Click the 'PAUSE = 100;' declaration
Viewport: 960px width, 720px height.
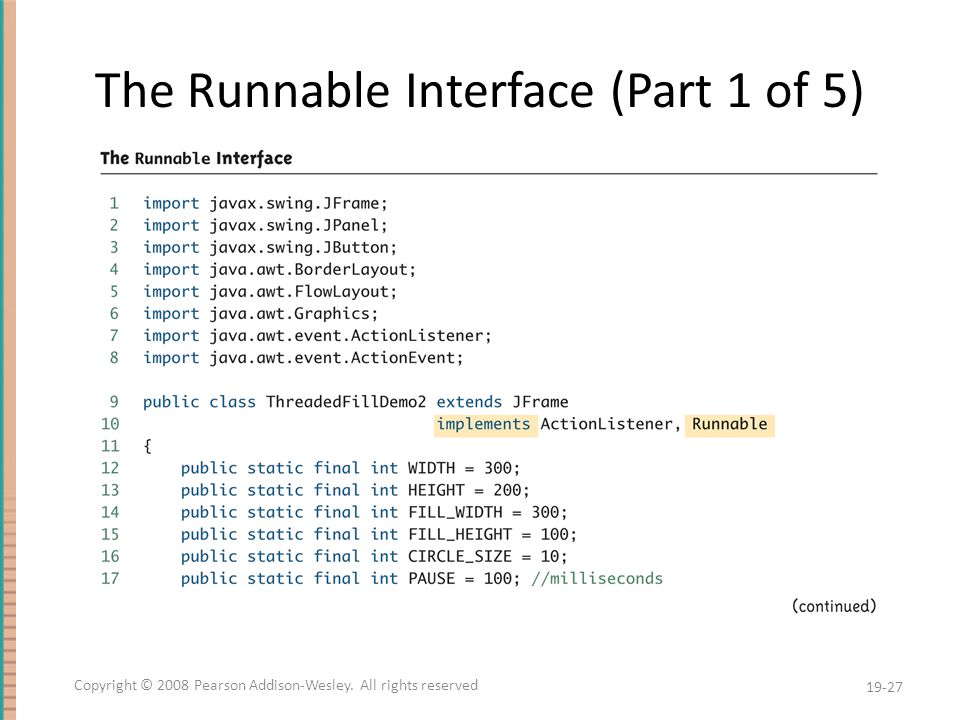[464, 578]
